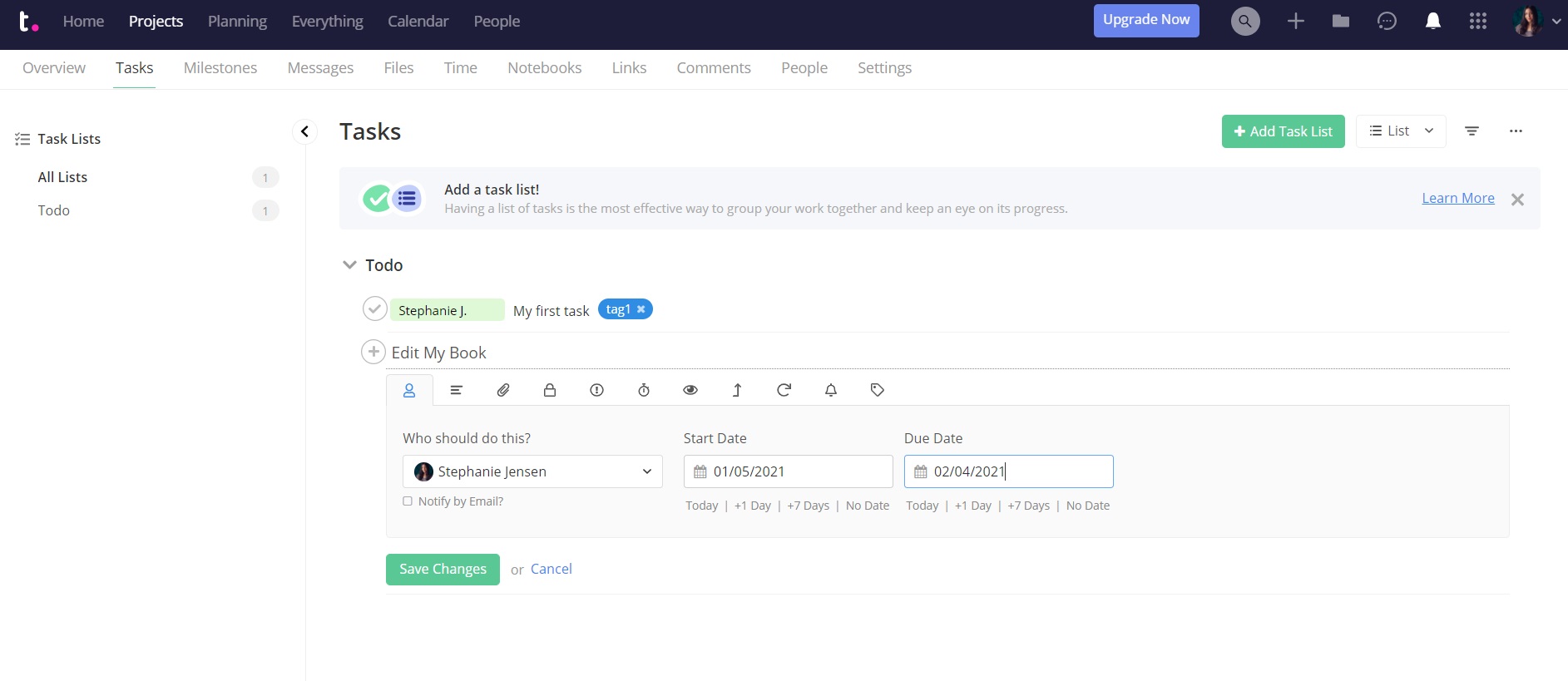
Task: Dismiss the Add a task list banner
Action: click(x=1517, y=200)
